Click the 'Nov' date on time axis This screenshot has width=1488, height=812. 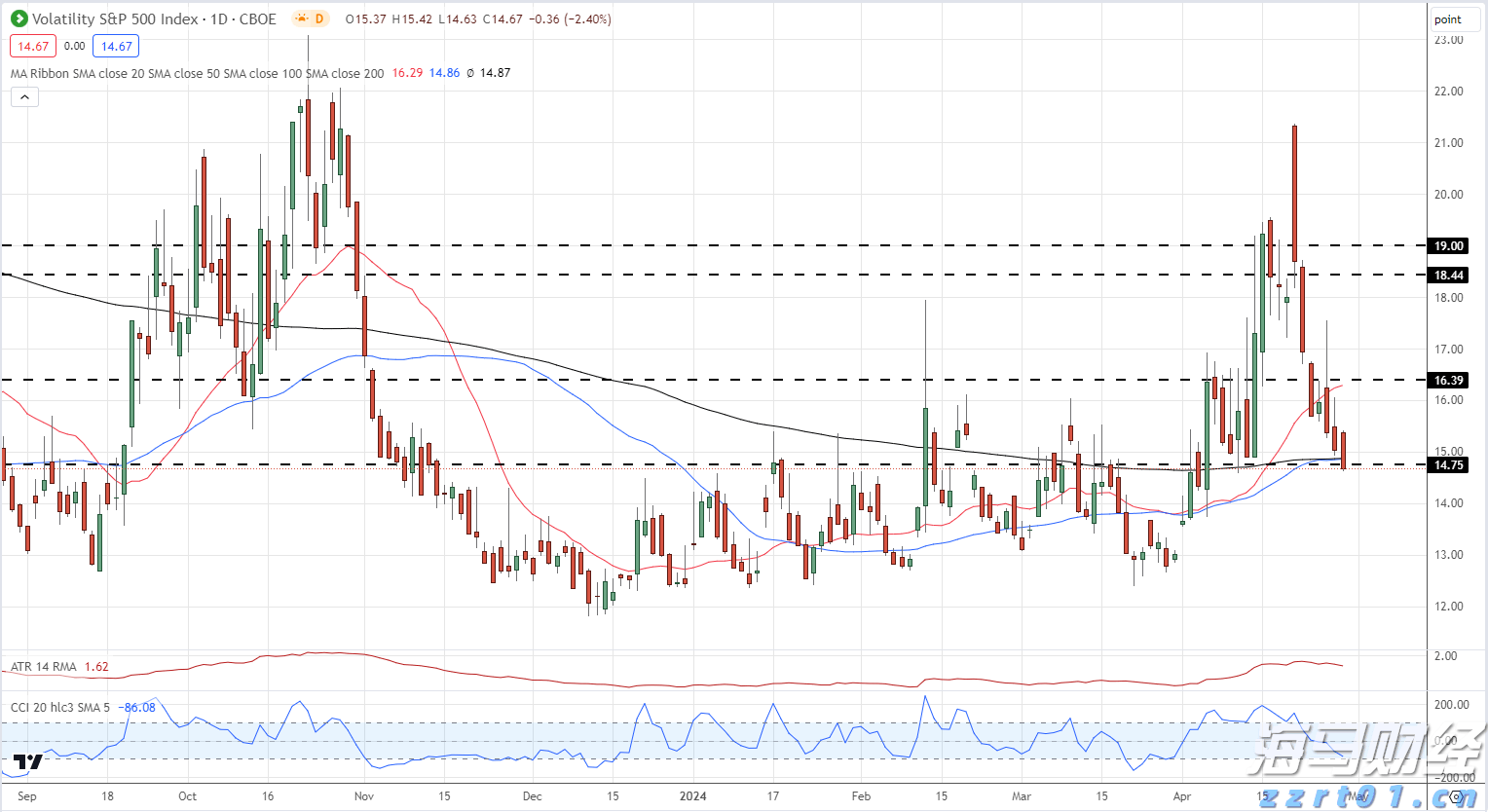pyautogui.click(x=364, y=796)
